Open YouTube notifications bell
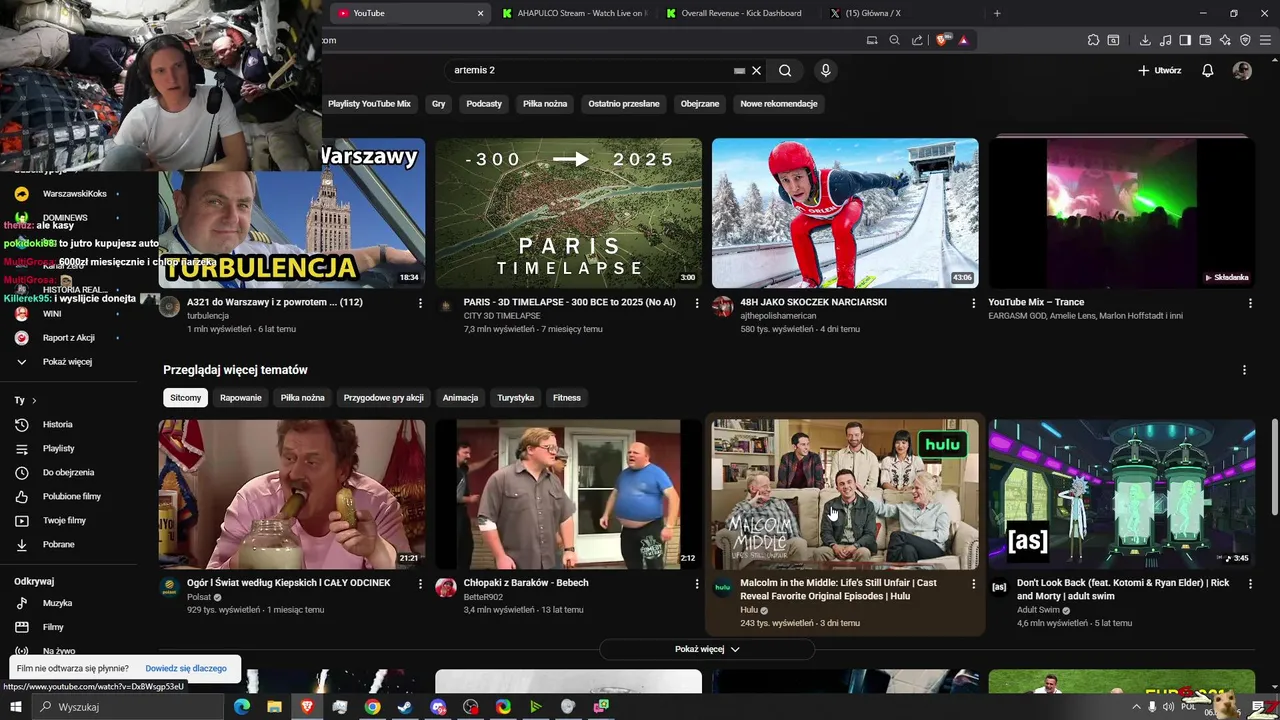The width and height of the screenshot is (1280, 720). tap(1208, 70)
